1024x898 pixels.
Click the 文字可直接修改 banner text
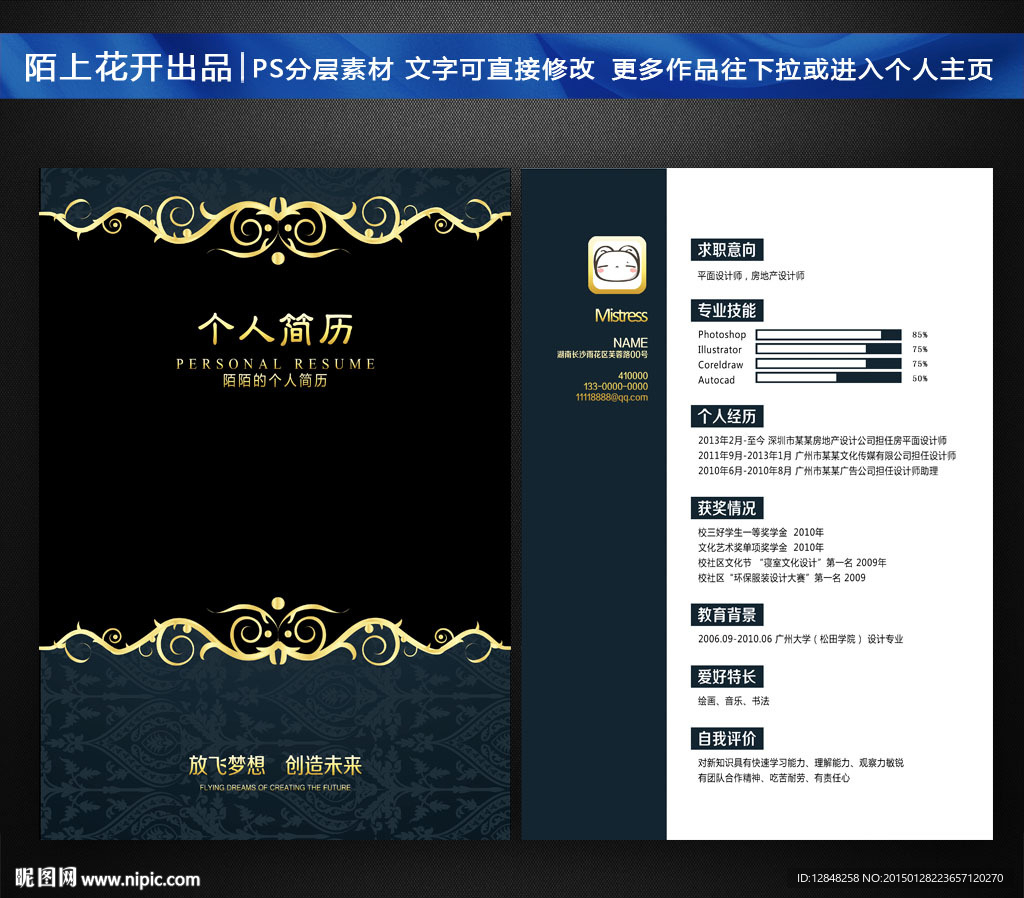tap(500, 69)
